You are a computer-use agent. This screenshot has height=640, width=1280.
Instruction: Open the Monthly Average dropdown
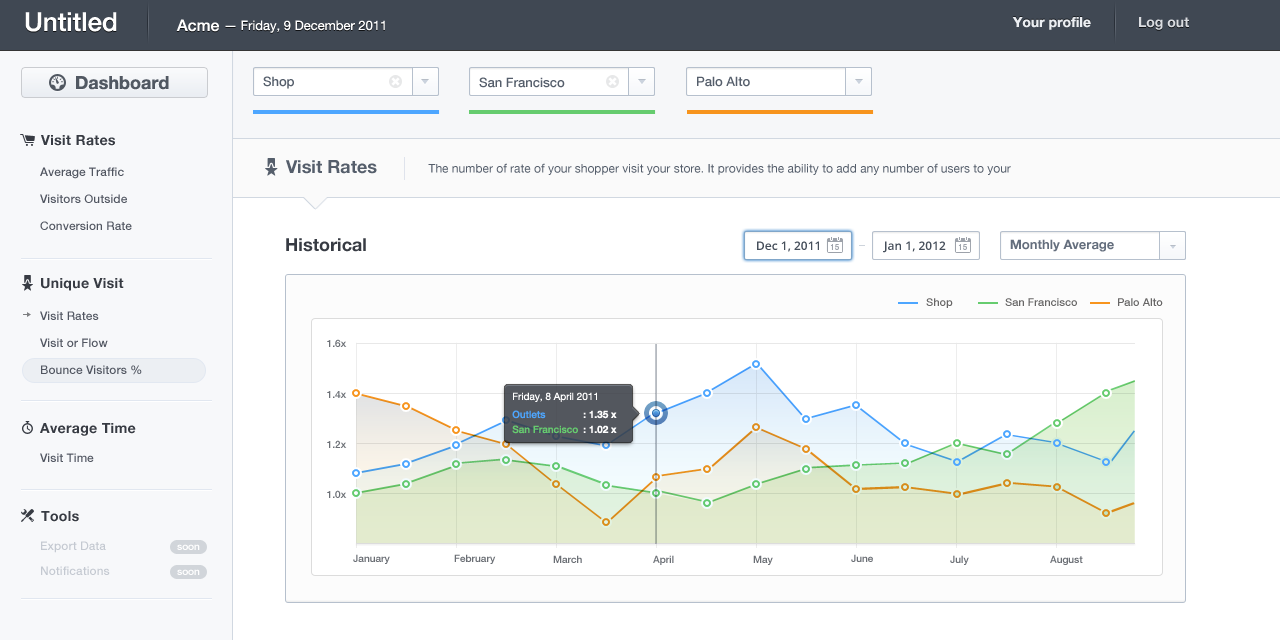(x=1093, y=245)
